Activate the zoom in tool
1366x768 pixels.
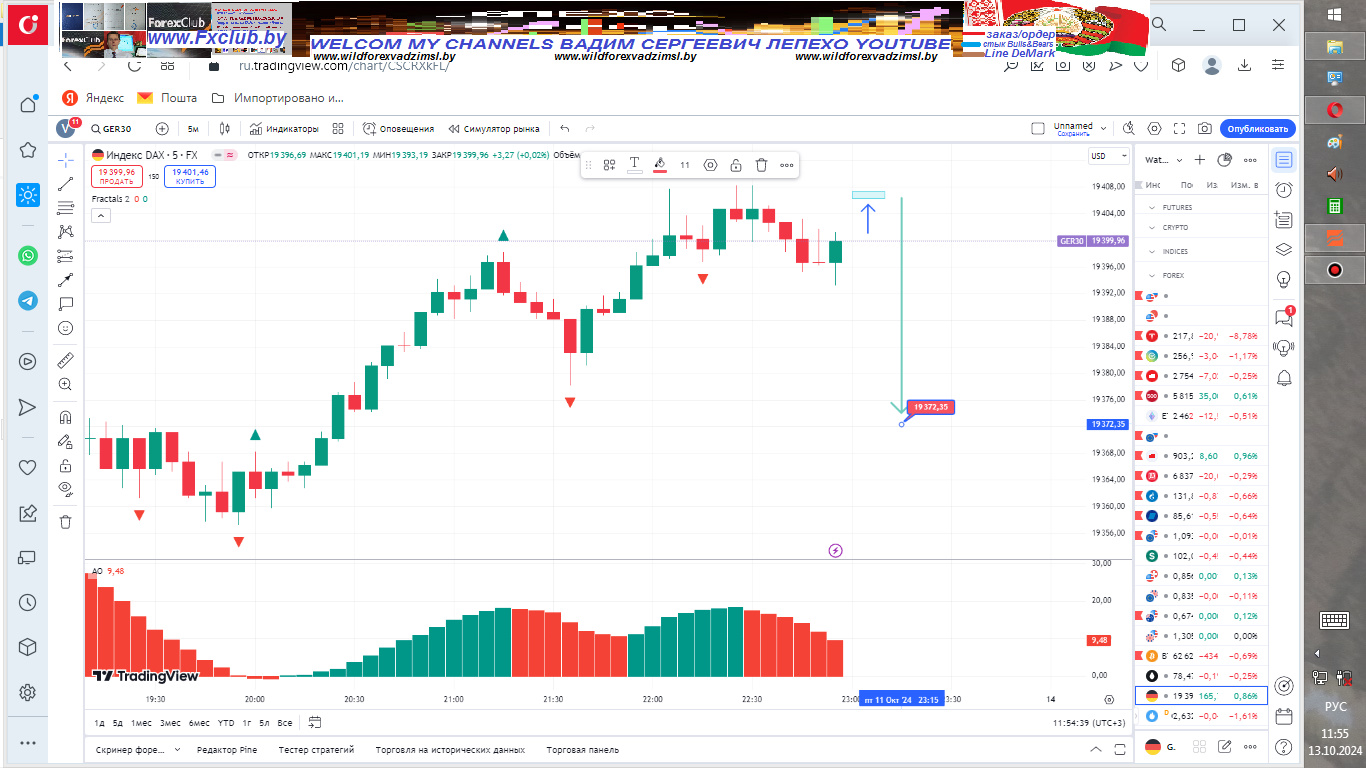(66, 384)
